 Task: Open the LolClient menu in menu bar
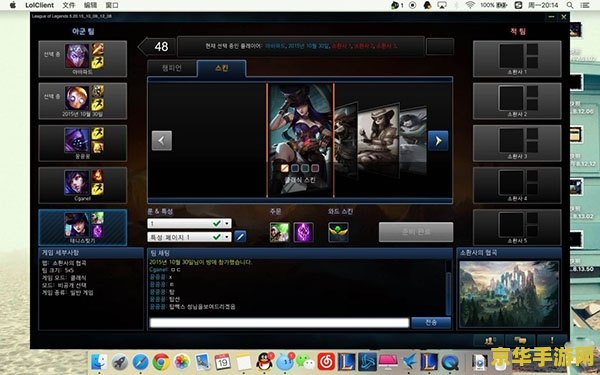pos(39,5)
